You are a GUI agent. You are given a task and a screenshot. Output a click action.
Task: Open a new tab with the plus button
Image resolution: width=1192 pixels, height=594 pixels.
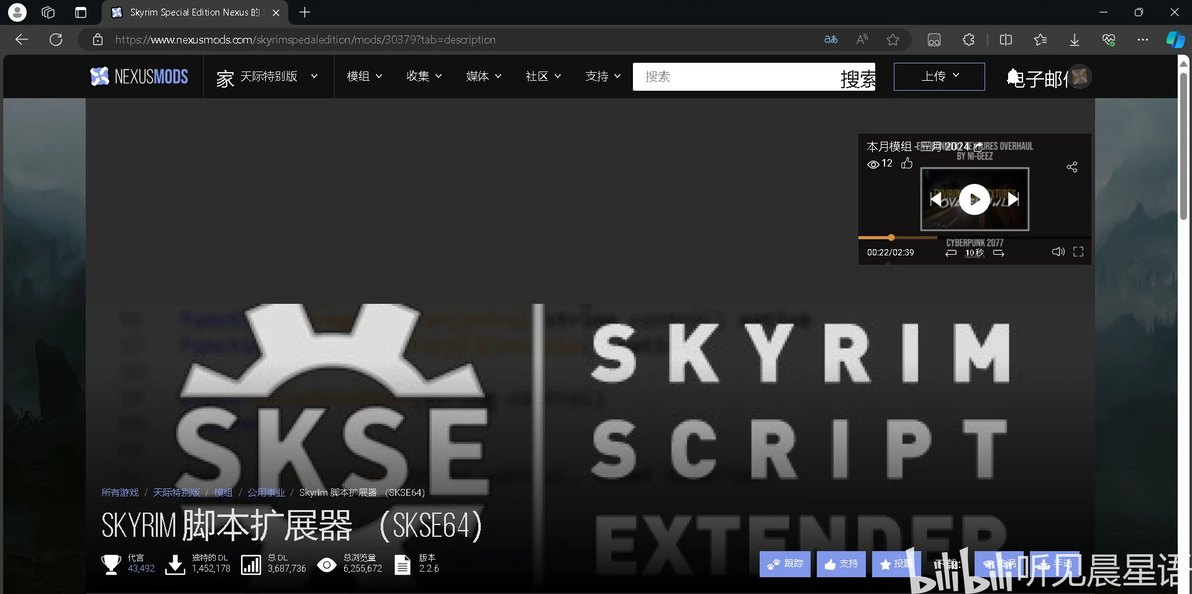point(305,12)
